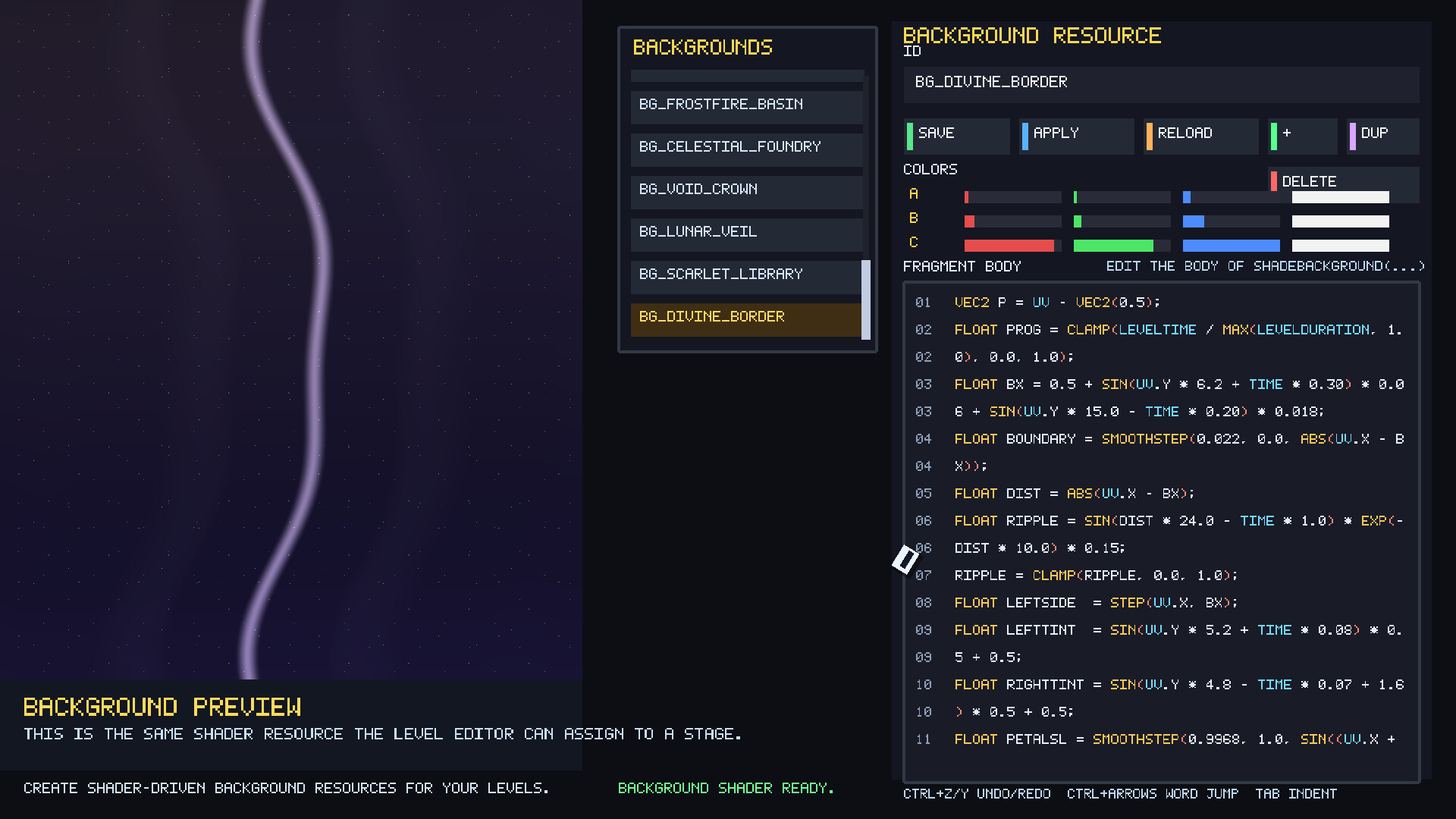Click the RELOAD shader button

1201,135
